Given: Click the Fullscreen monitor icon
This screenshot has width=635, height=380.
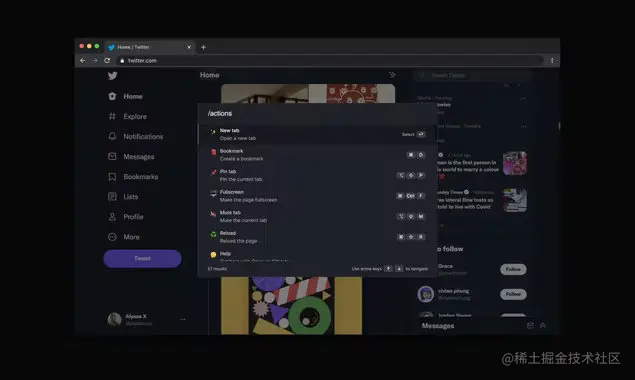Looking at the screenshot, I should point(213,193).
